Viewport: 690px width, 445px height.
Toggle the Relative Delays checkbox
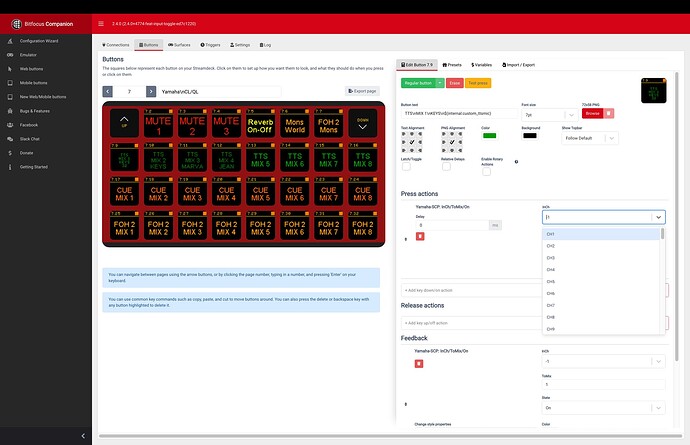tap(446, 166)
